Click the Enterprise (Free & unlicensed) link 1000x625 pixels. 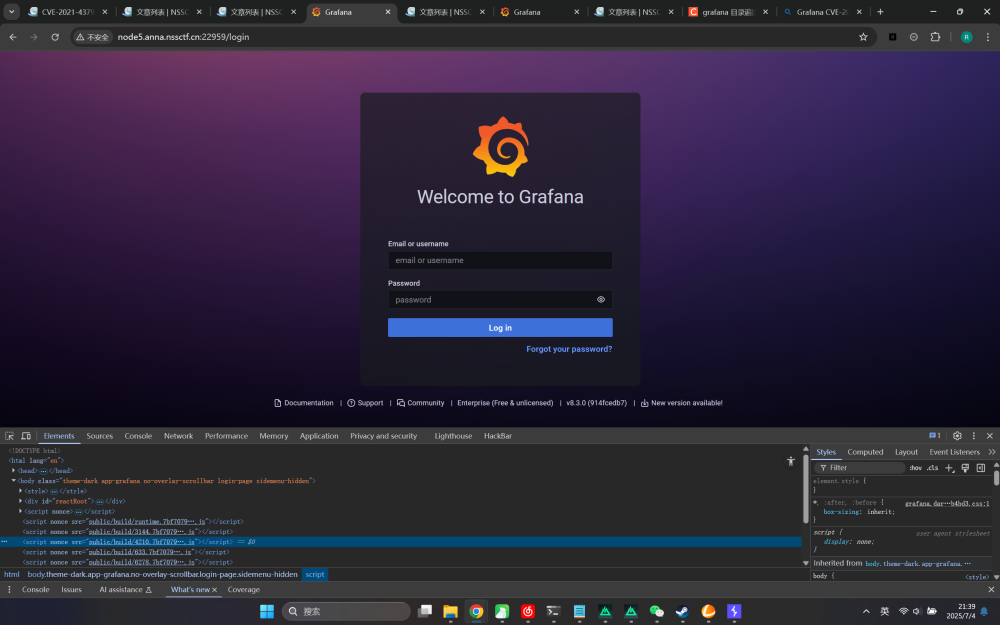click(x=505, y=403)
